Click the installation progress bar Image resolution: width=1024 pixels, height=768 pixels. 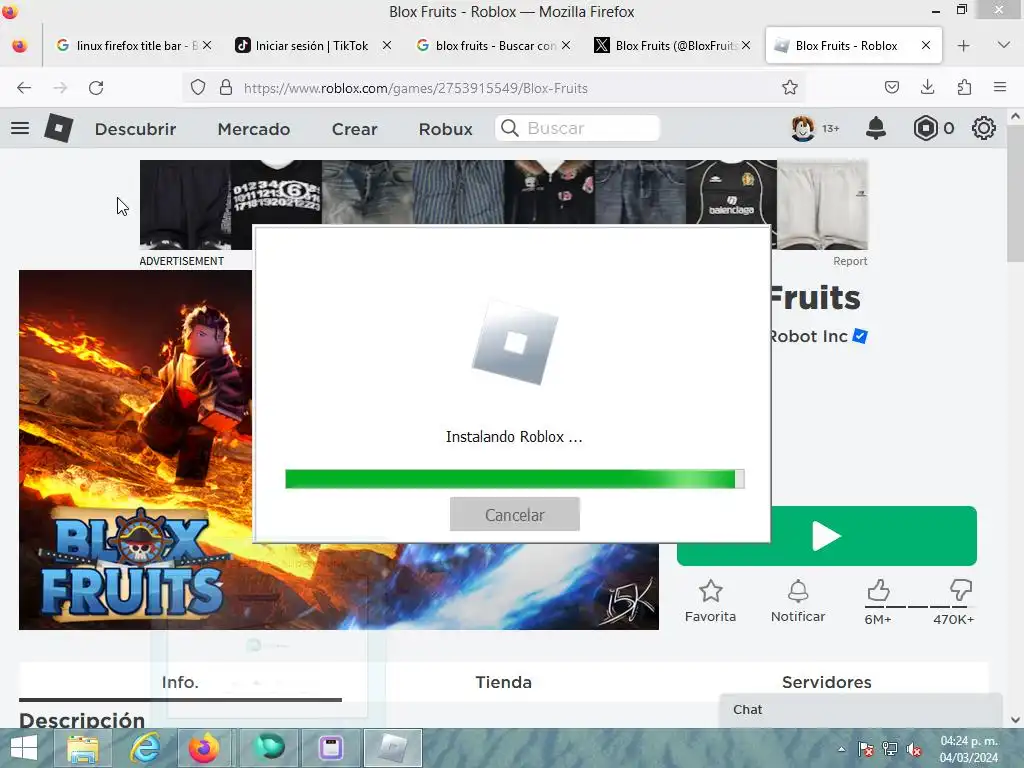(x=515, y=479)
